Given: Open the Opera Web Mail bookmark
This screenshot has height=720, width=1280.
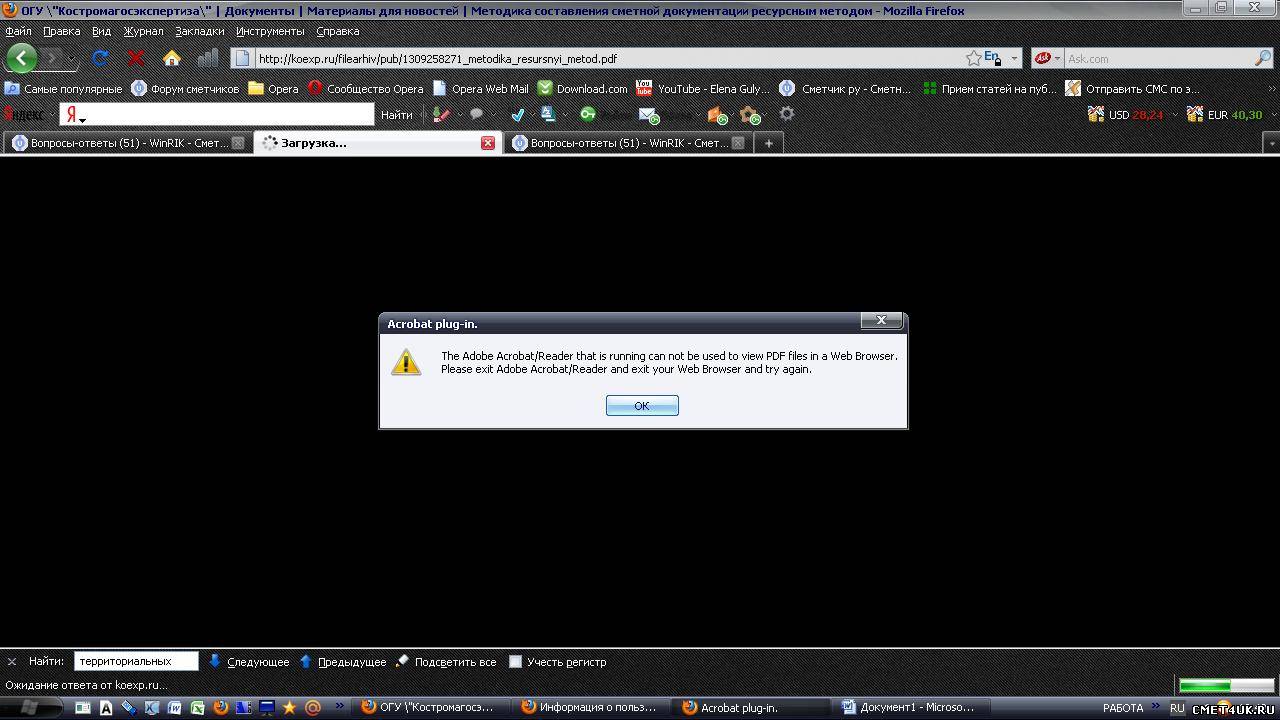Looking at the screenshot, I should pos(480,88).
